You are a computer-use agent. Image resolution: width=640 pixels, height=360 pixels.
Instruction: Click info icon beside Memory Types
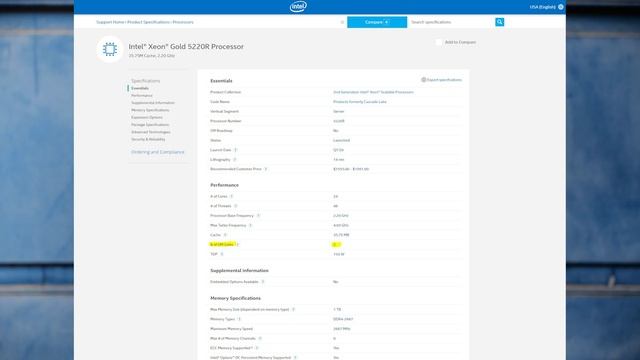pos(240,319)
